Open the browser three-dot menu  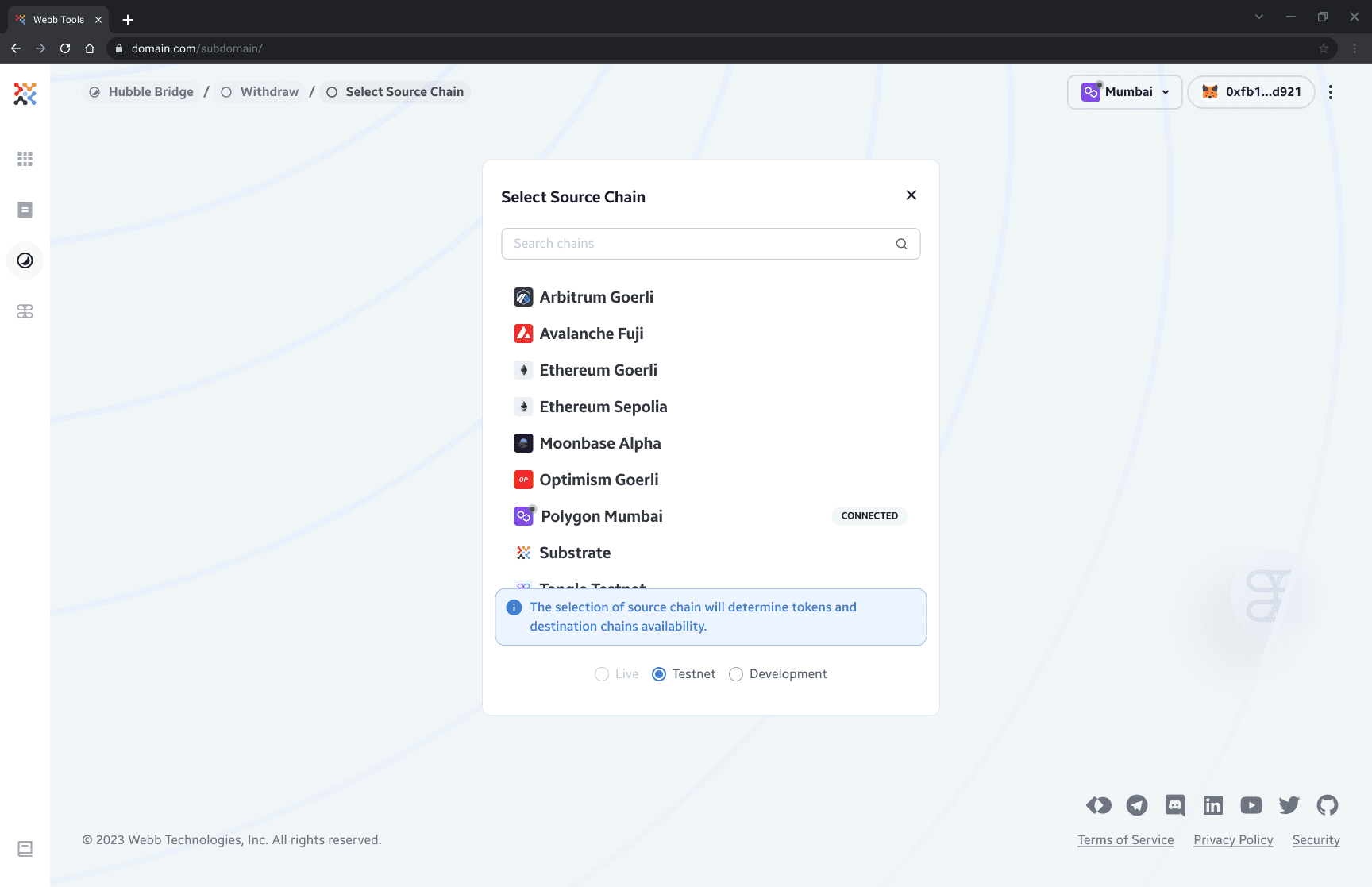1355,48
